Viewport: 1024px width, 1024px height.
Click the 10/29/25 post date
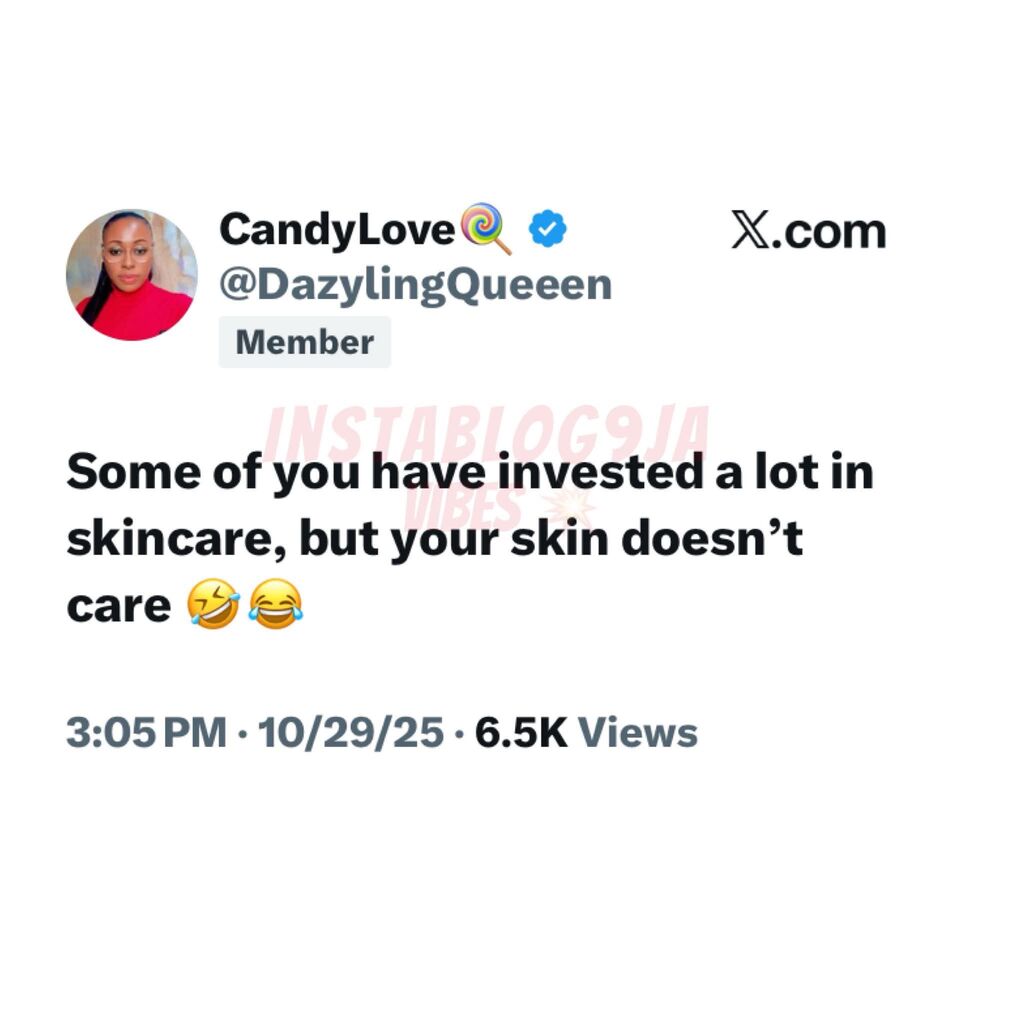(351, 733)
